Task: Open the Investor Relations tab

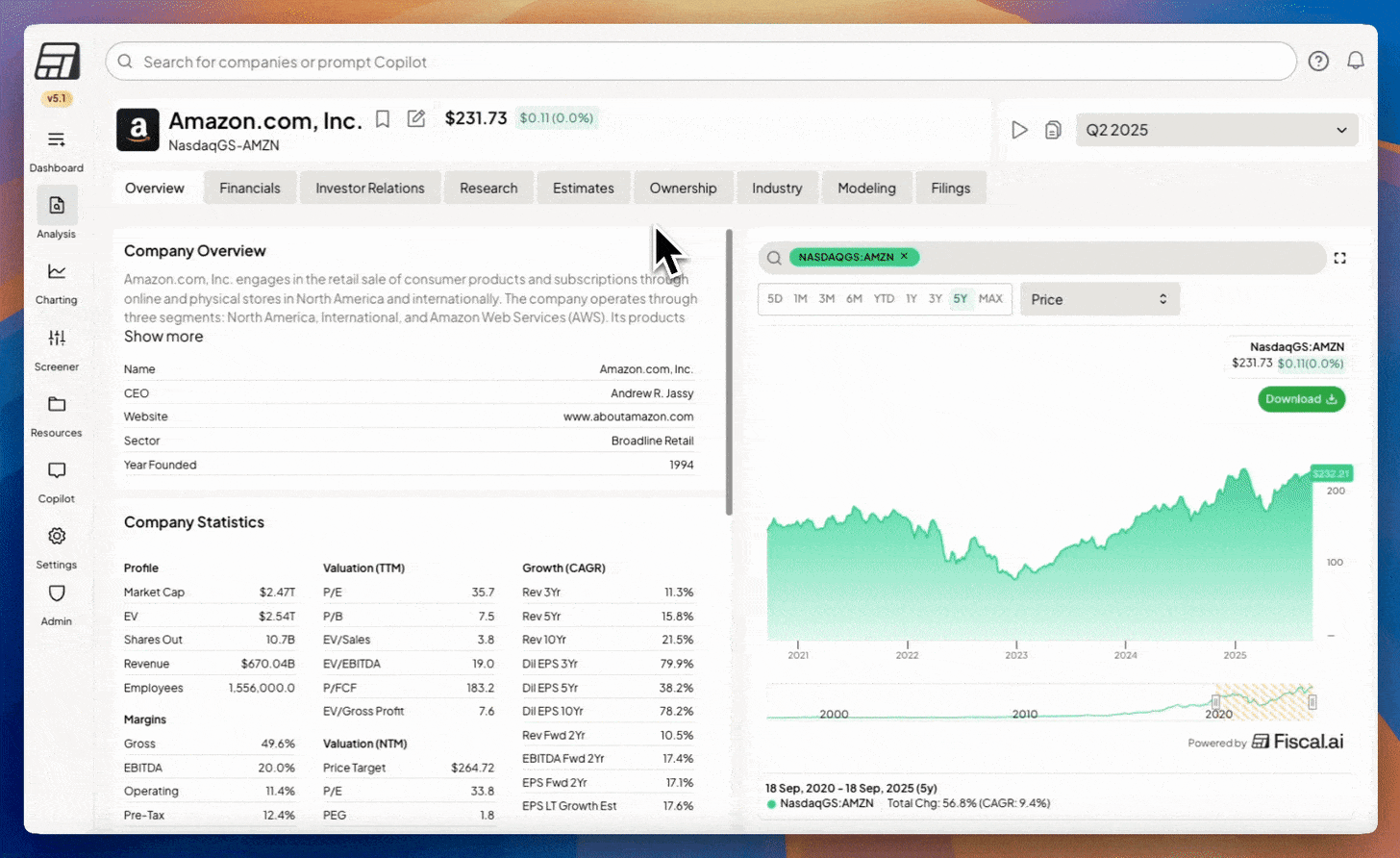Action: [x=370, y=189]
